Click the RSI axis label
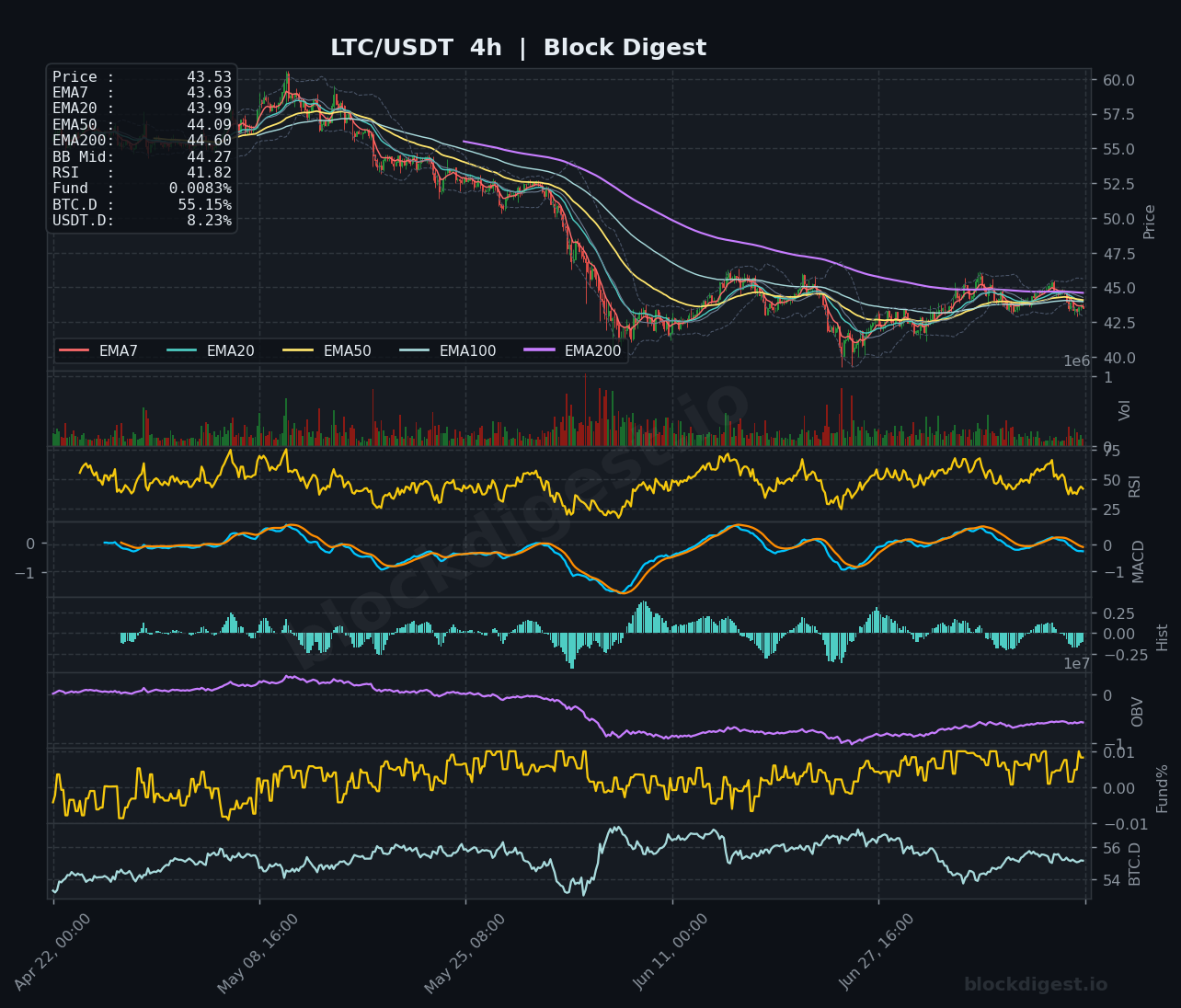This screenshot has height=1008, width=1181. (x=1134, y=486)
